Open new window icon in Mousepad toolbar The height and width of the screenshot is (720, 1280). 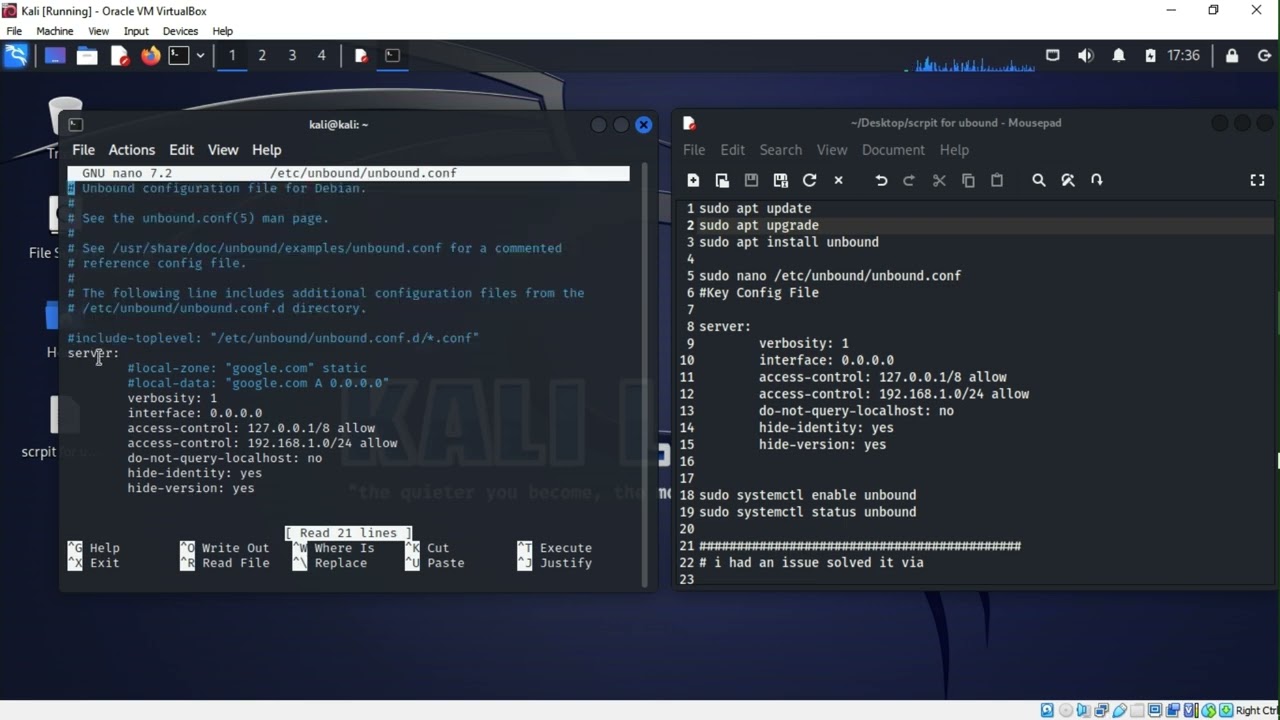click(x=722, y=180)
